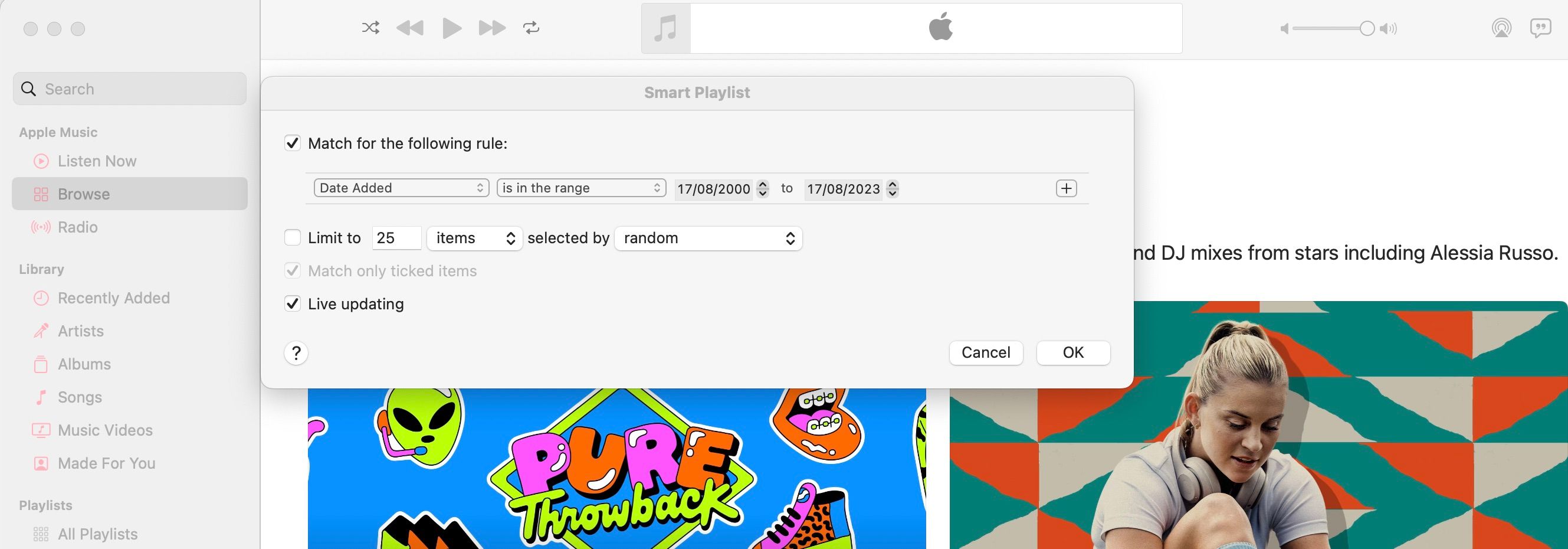Click the shuffle playback icon
Screen dimensions: 1568x549
pos(370,27)
